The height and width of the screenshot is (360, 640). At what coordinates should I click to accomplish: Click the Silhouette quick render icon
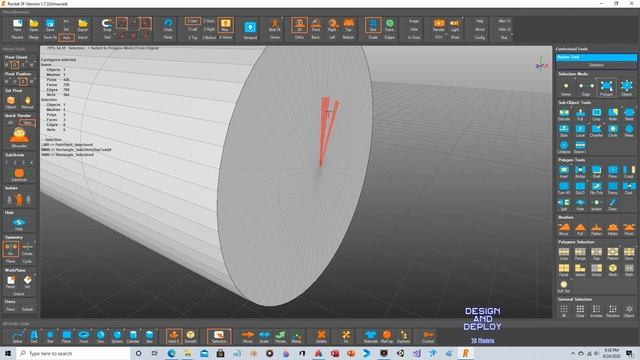(x=19, y=135)
